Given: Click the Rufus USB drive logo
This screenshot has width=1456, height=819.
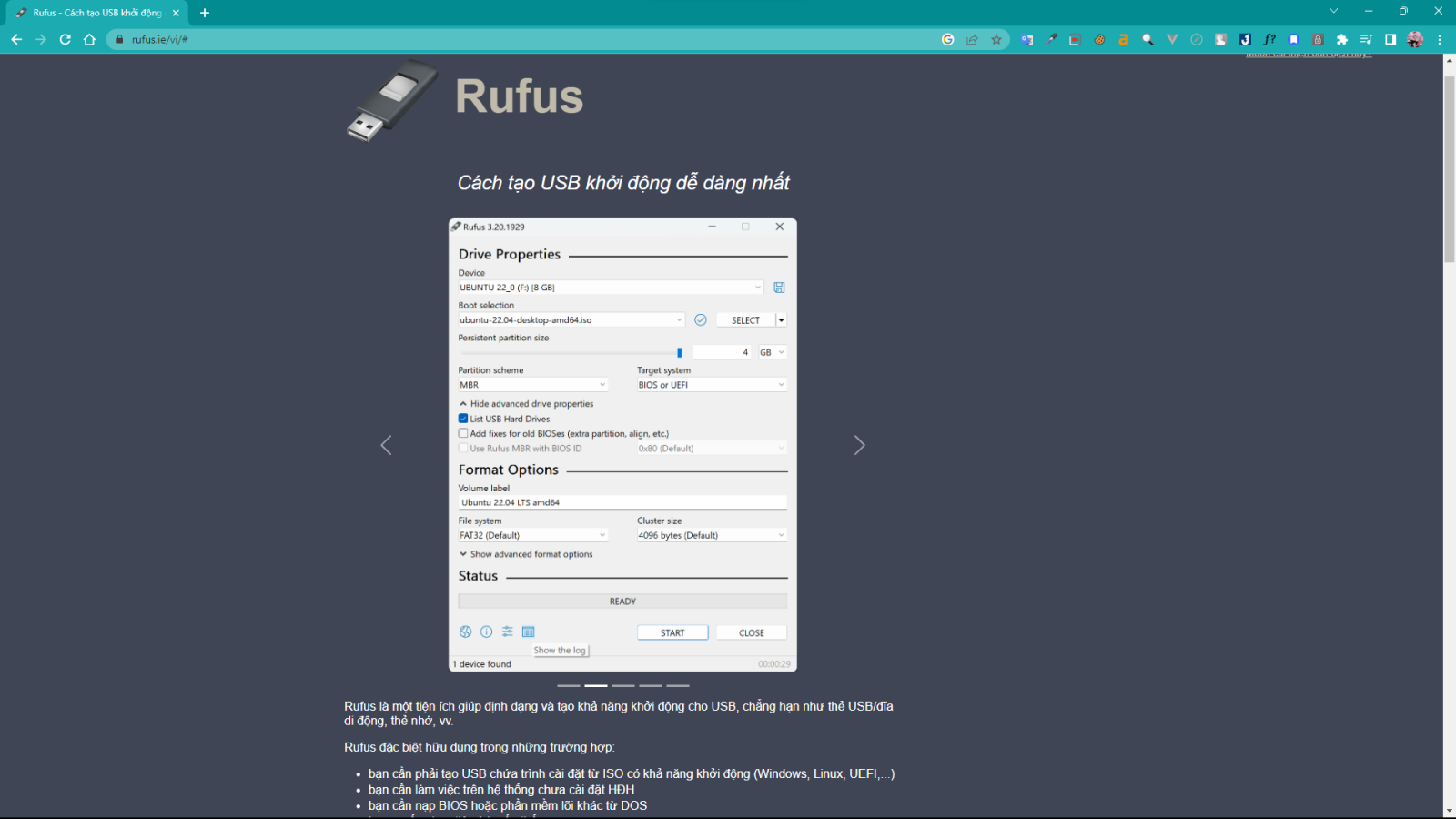Looking at the screenshot, I should (x=391, y=101).
